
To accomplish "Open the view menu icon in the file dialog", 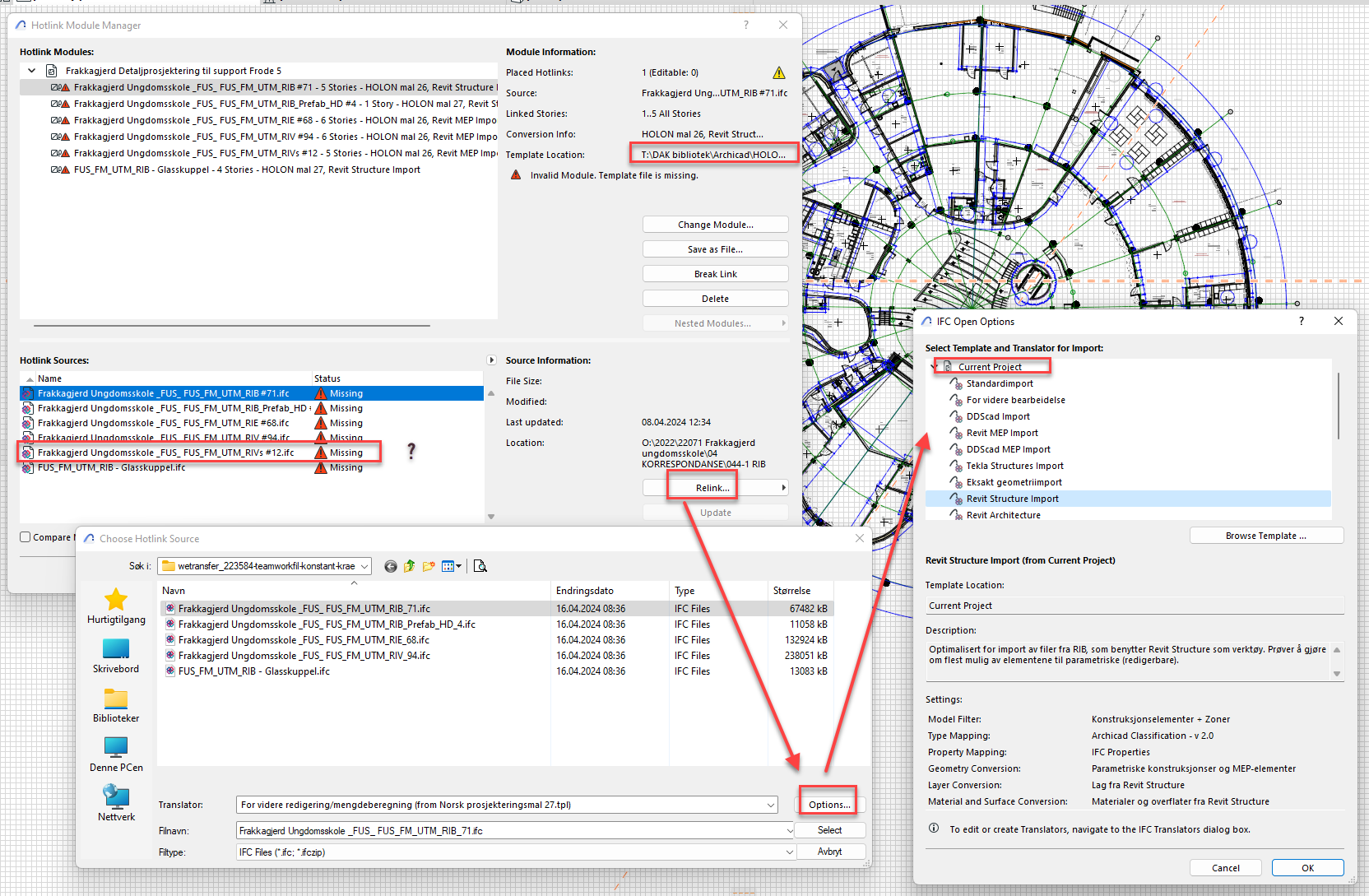I will [x=452, y=566].
